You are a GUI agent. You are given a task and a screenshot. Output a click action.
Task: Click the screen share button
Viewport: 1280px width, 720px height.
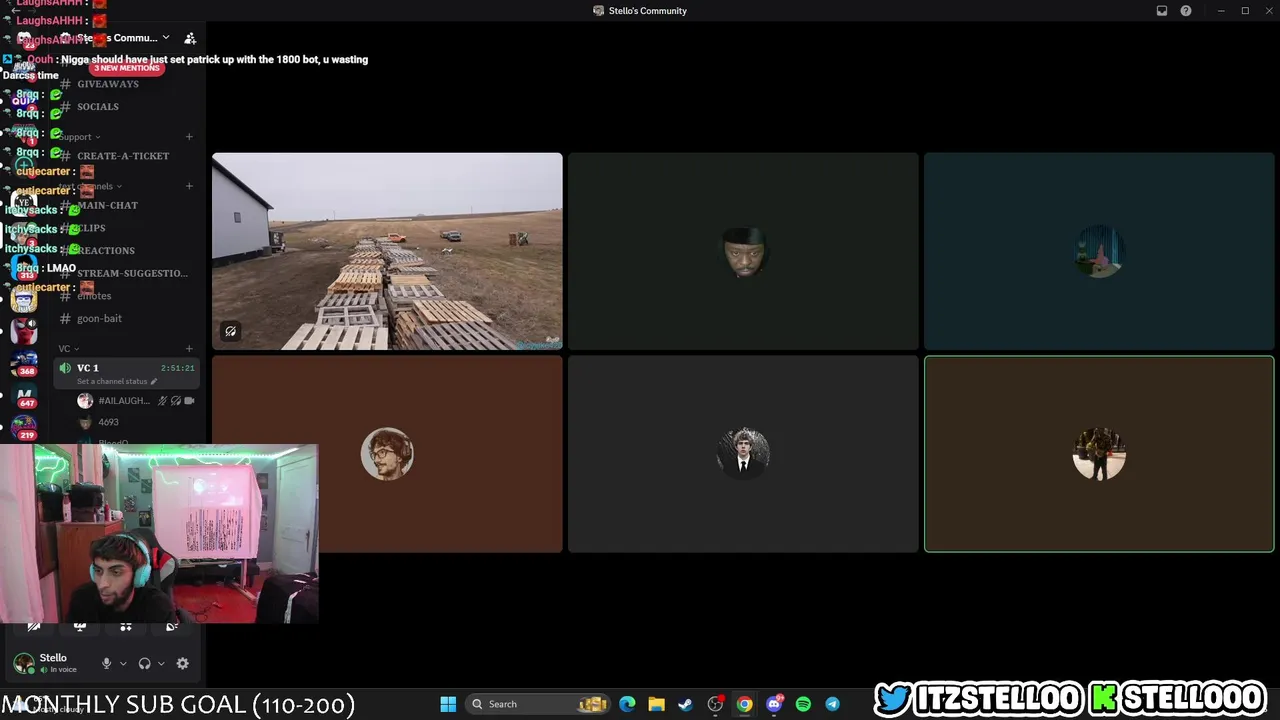click(x=80, y=627)
